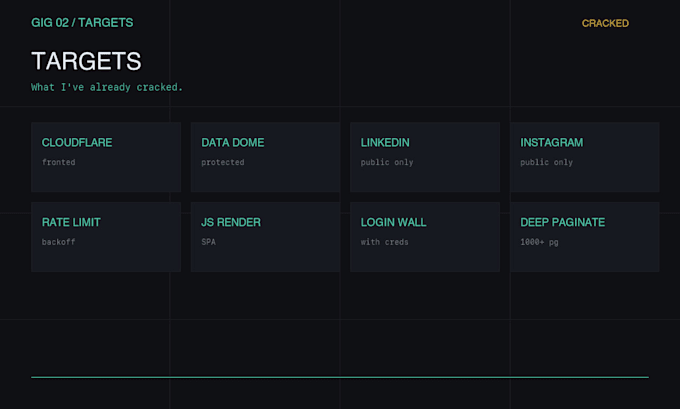Image resolution: width=680 pixels, height=409 pixels.
Task: Click the CRACKED status label
Action: 605,23
